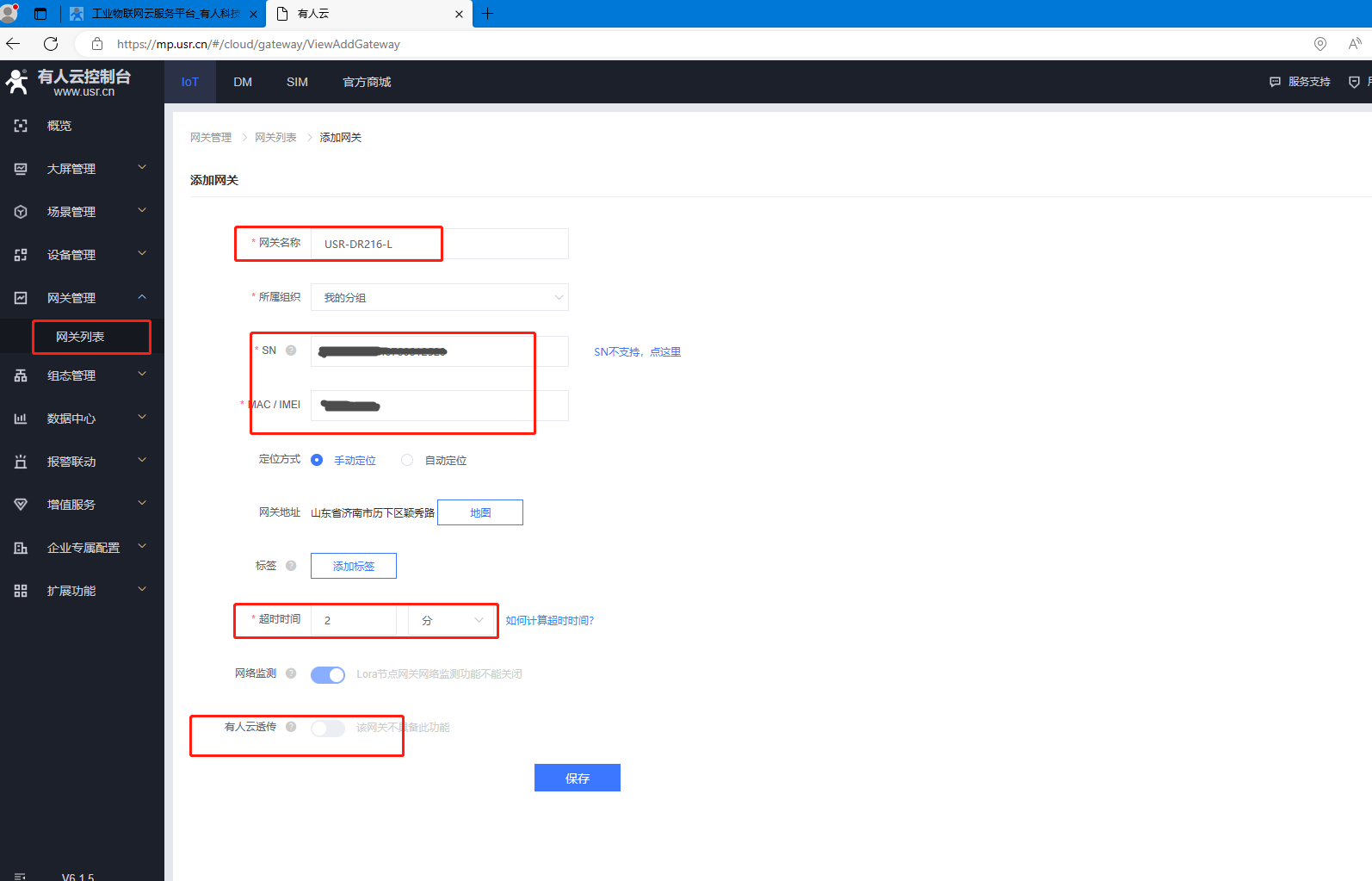Click the shield icon in top bar

tap(1354, 82)
